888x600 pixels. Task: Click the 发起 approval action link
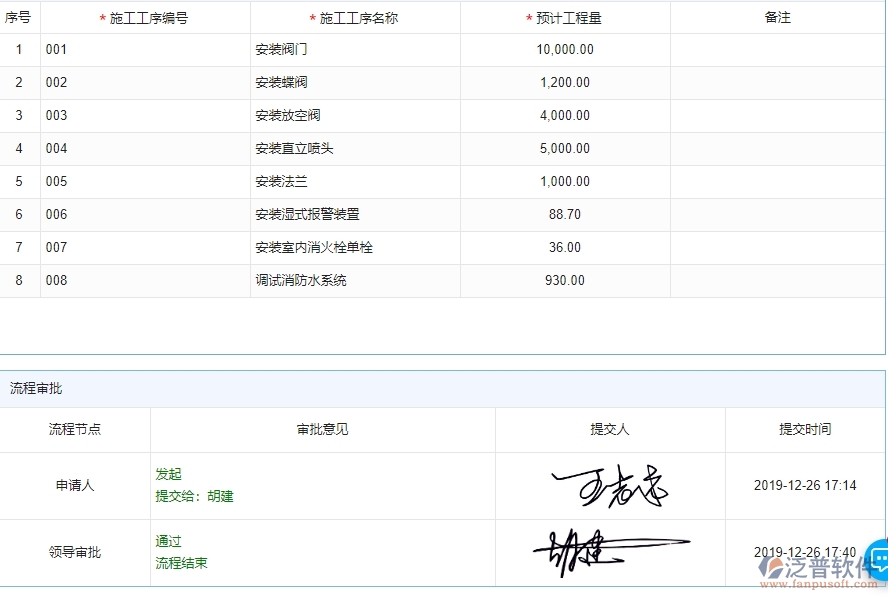[168, 475]
